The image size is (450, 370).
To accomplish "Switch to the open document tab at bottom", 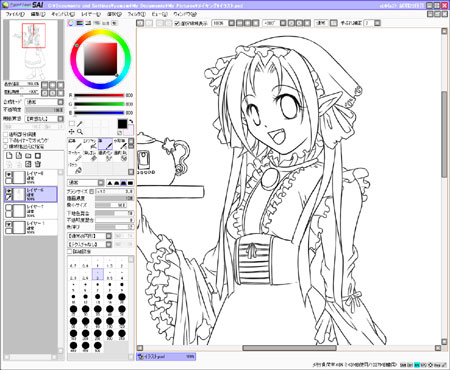I will (166, 357).
